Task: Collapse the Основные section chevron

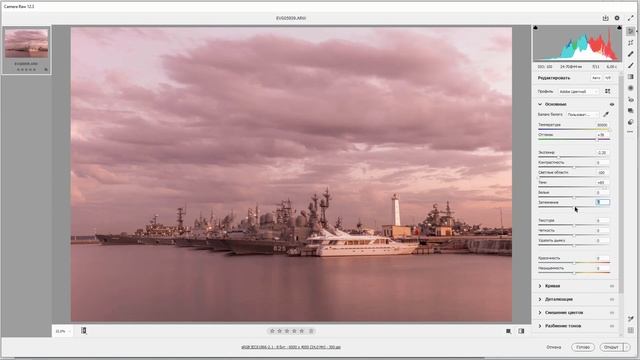Action: (x=540, y=104)
